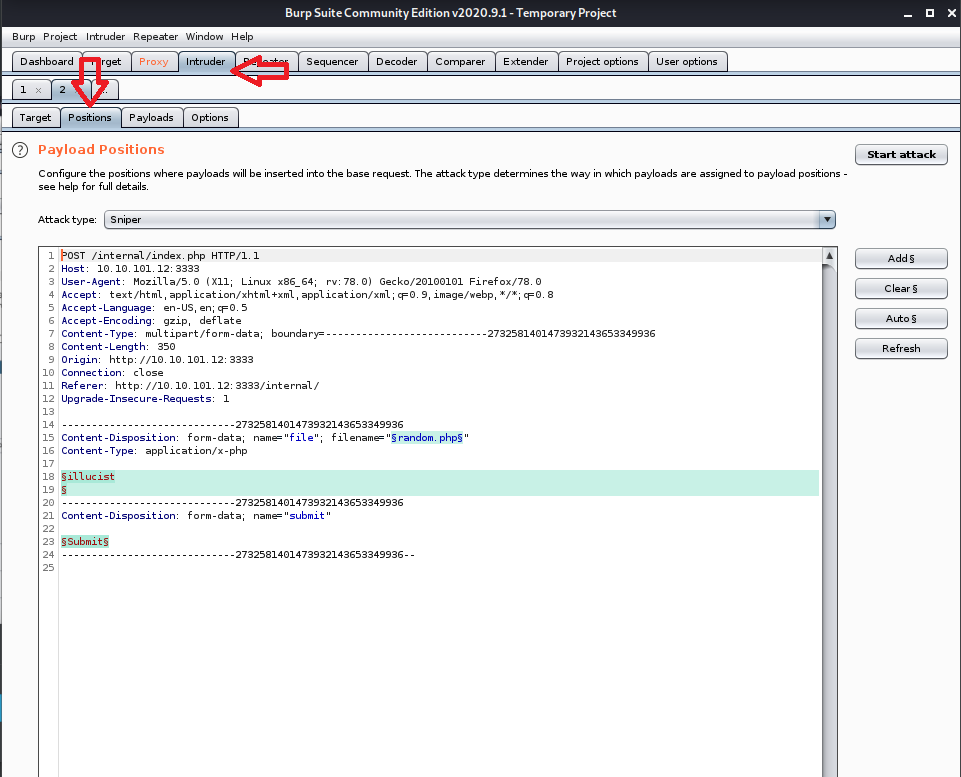Image resolution: width=961 pixels, height=777 pixels.
Task: Open the Payloads sub-tab
Action: [151, 118]
